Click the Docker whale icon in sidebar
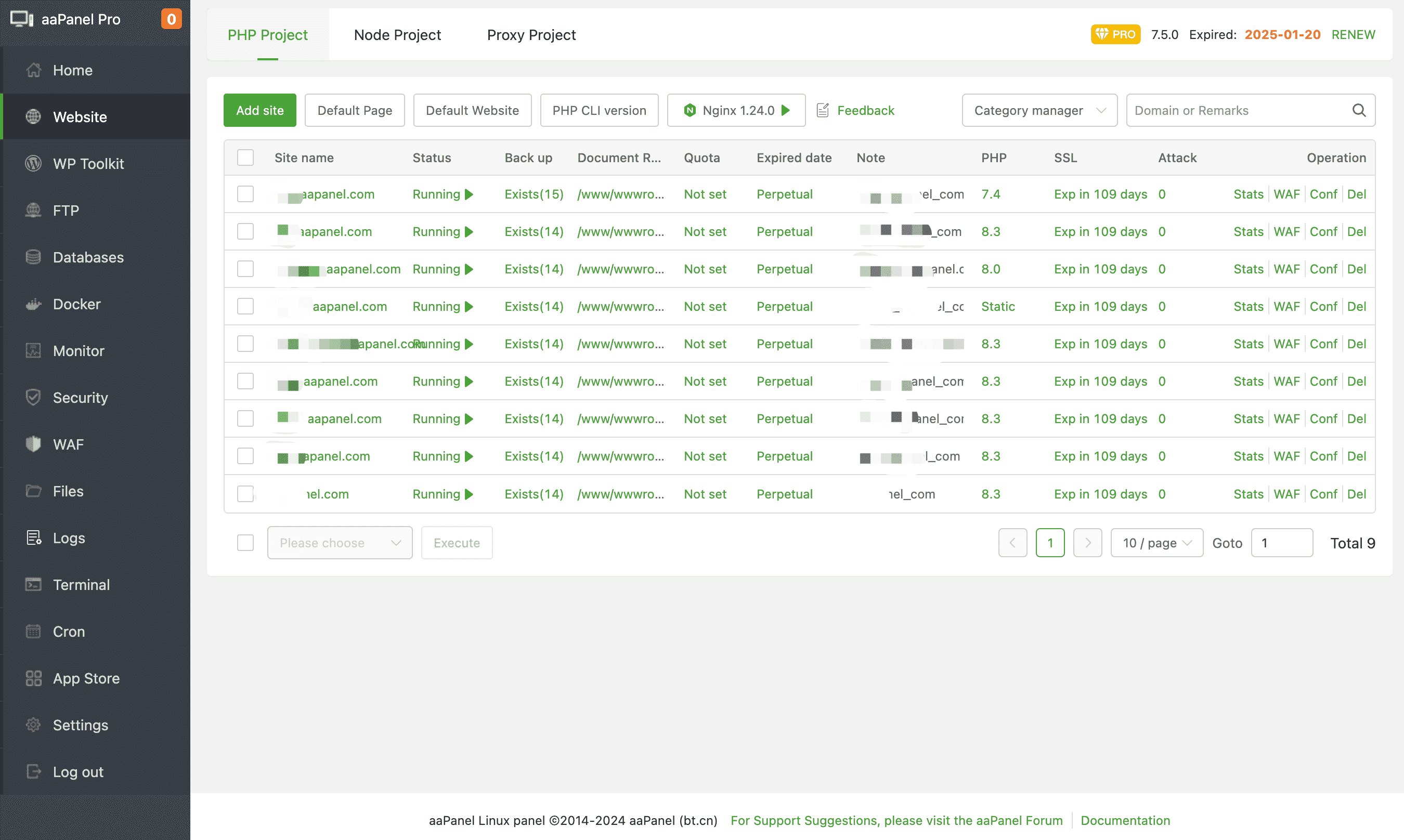 coord(33,305)
